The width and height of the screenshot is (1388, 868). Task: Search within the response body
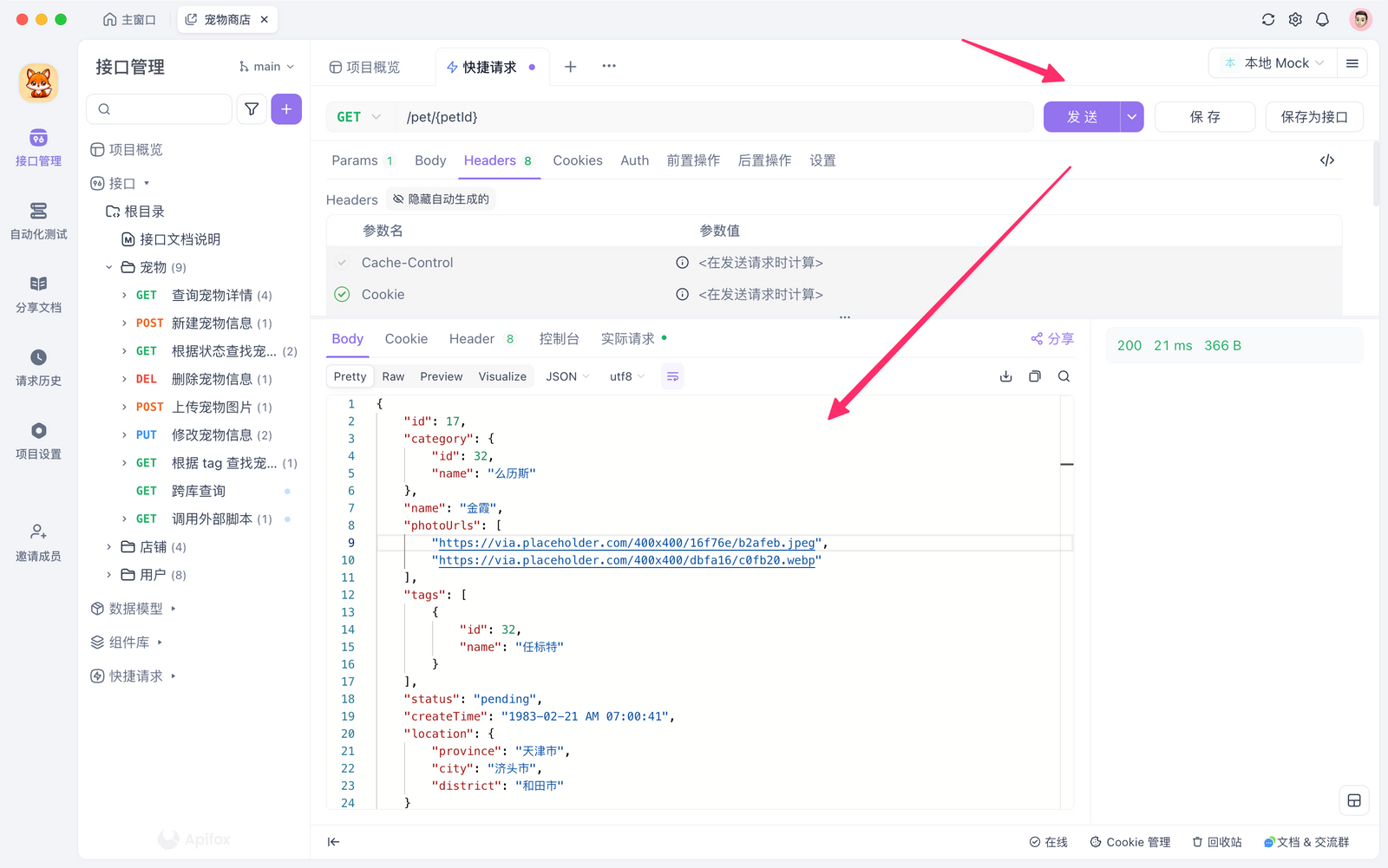tap(1064, 375)
